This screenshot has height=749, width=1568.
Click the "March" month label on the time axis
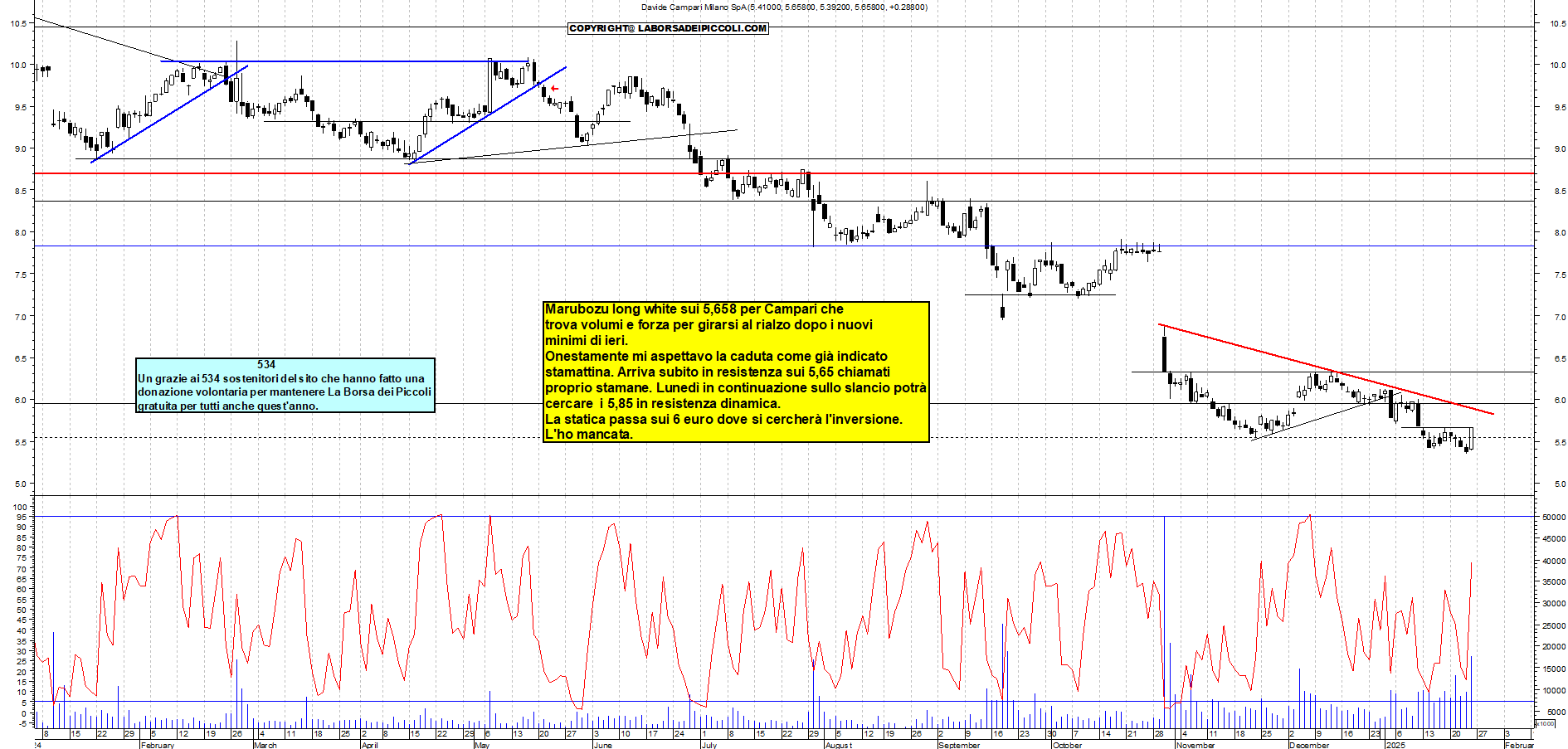(x=265, y=745)
